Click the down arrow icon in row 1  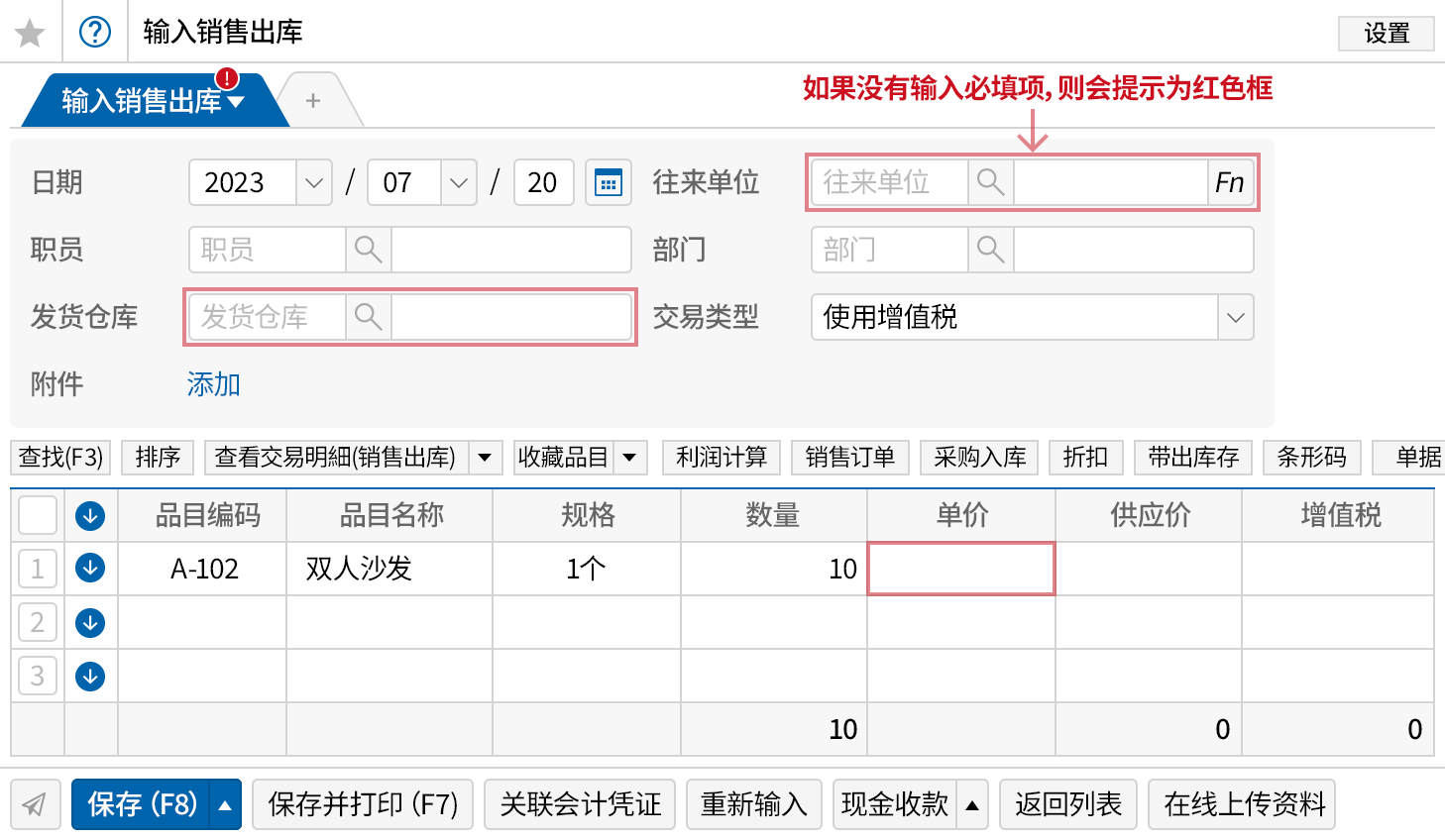90,569
